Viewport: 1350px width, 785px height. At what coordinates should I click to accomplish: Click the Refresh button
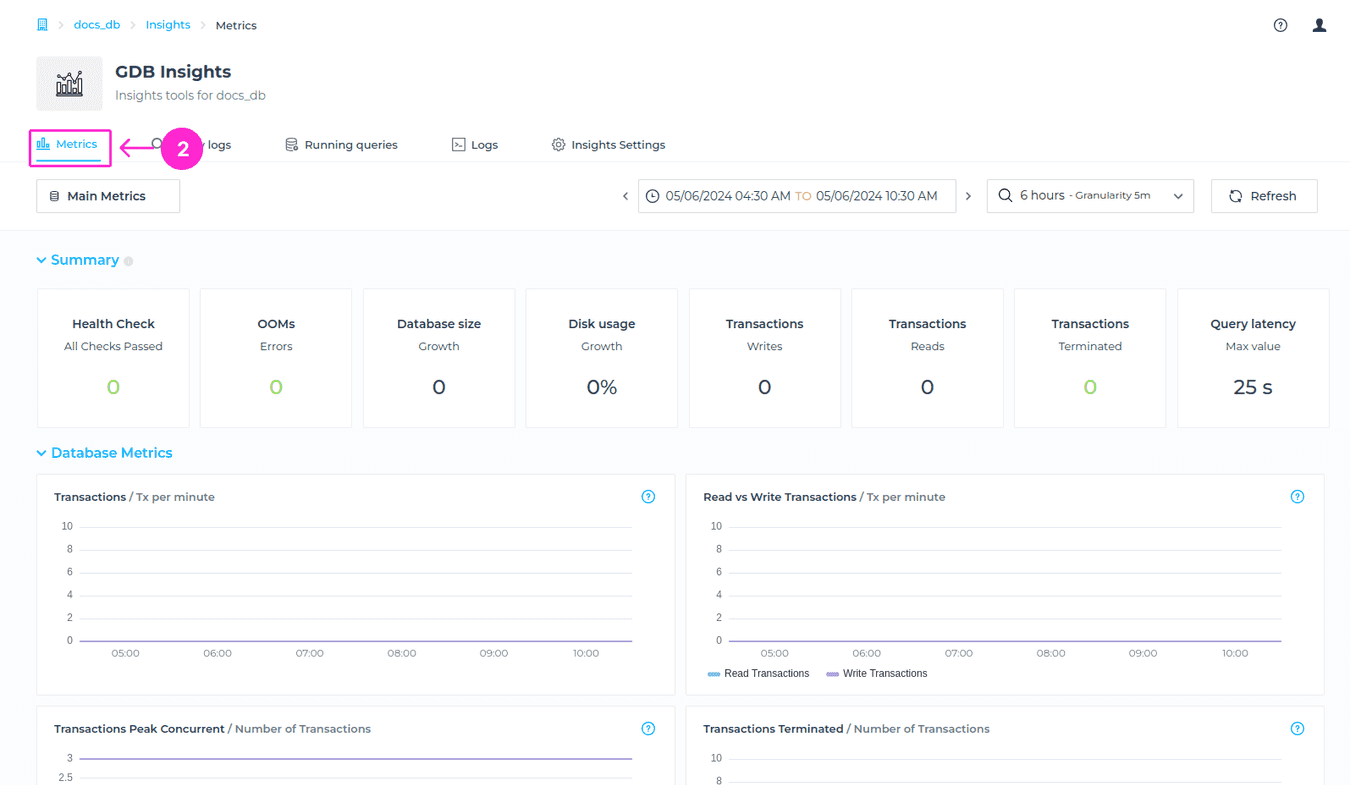[x=1264, y=196]
